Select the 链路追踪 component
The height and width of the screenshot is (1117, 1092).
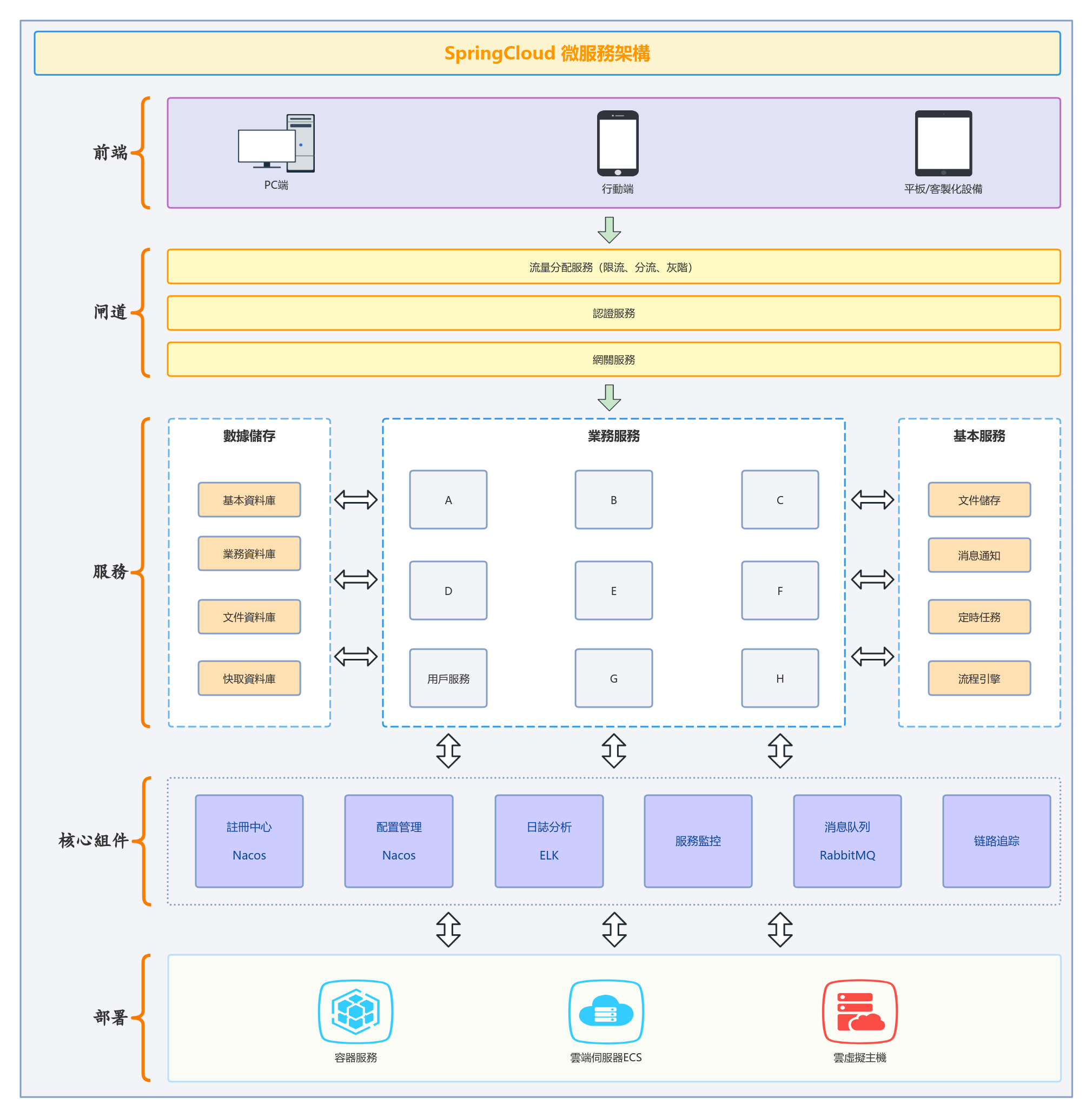tap(997, 841)
